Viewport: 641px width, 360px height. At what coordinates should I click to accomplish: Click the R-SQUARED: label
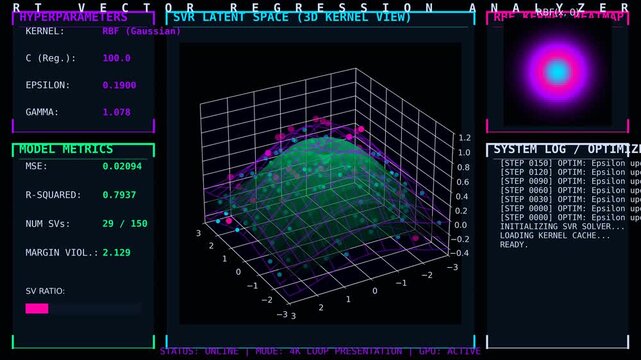[53, 195]
